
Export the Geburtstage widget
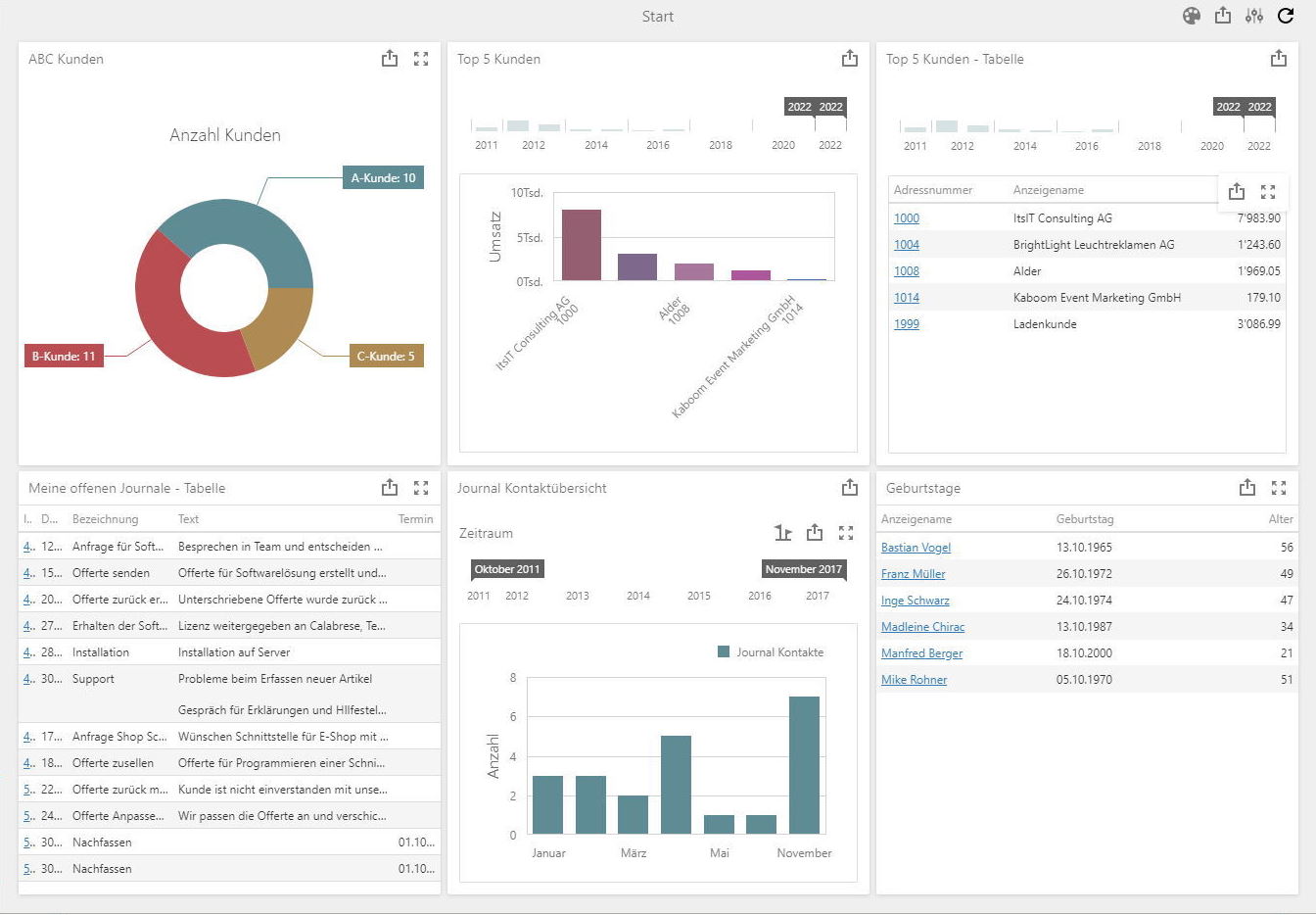pos(1247,488)
